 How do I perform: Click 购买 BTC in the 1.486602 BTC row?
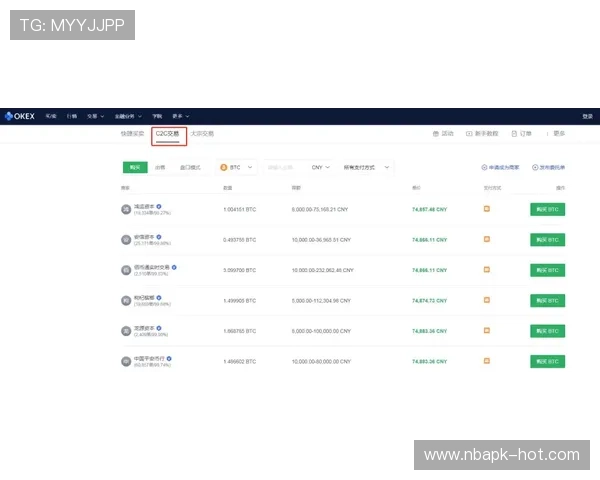(547, 361)
